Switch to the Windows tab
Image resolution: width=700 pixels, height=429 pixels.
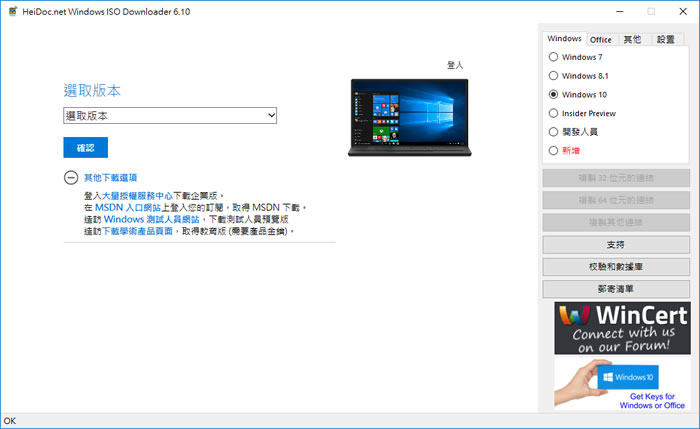click(x=564, y=39)
